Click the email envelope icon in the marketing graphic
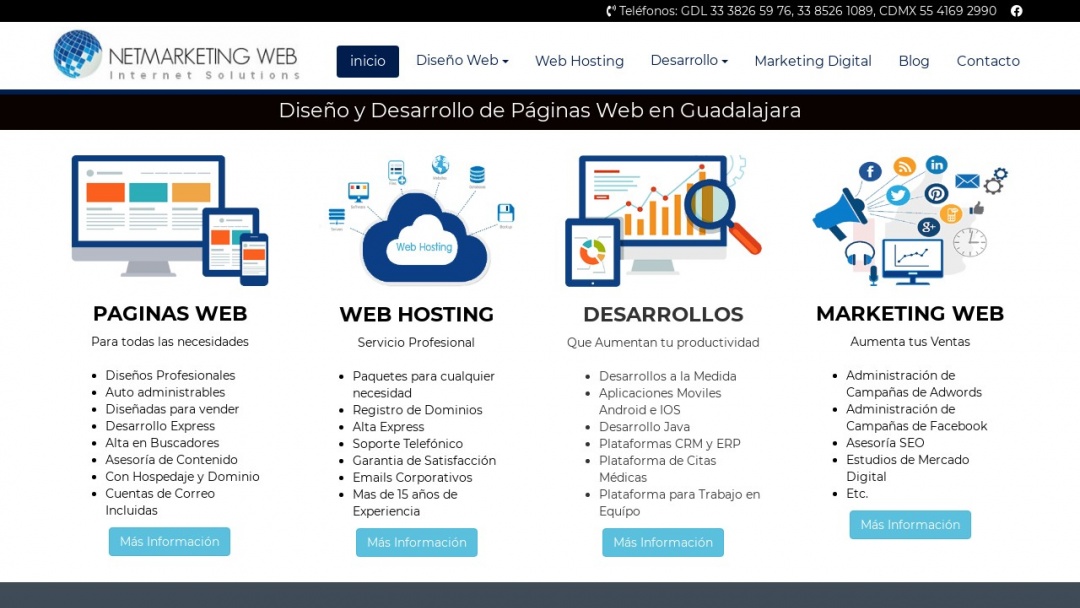 coord(967,181)
